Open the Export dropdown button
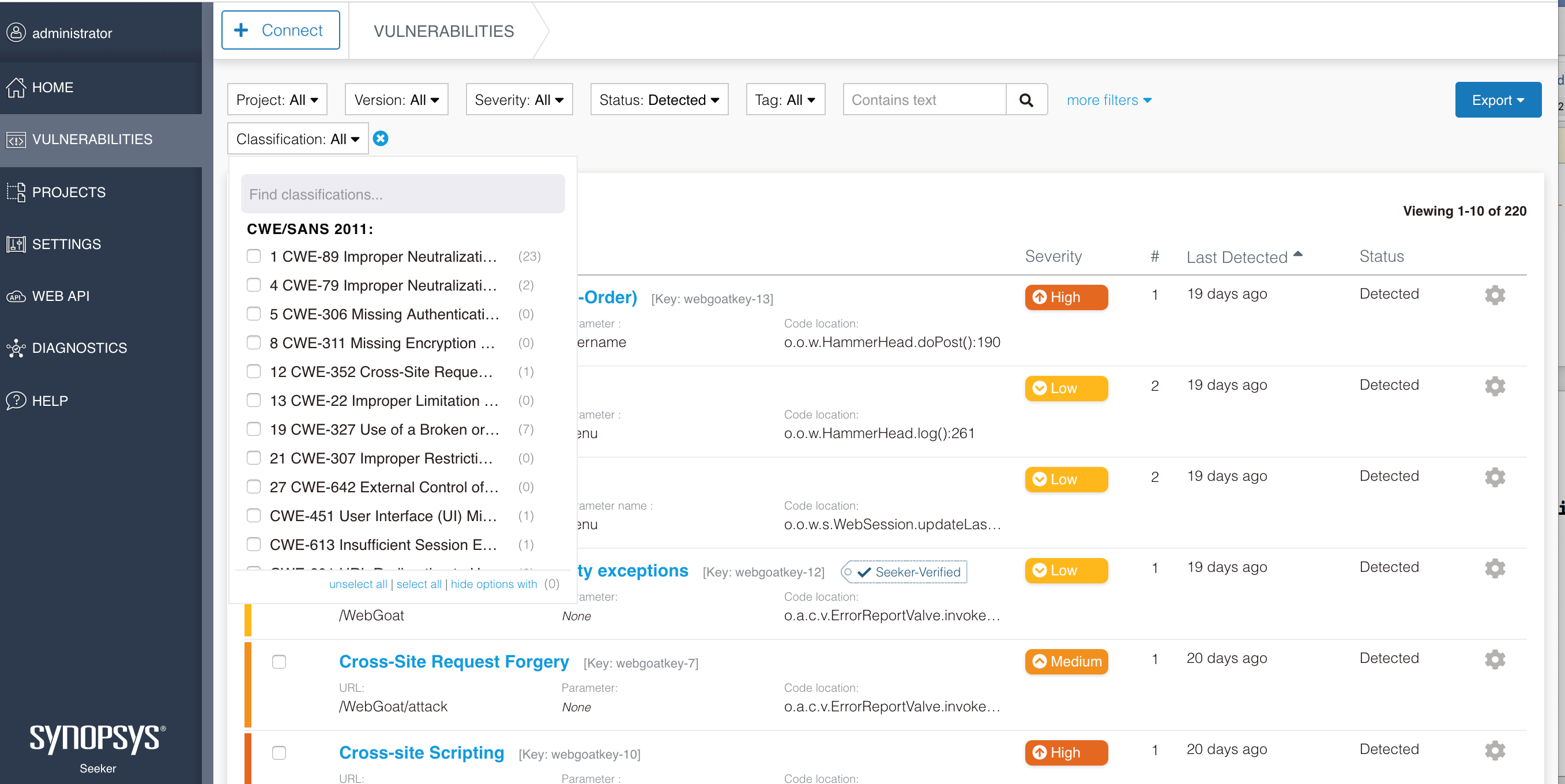 [1498, 100]
